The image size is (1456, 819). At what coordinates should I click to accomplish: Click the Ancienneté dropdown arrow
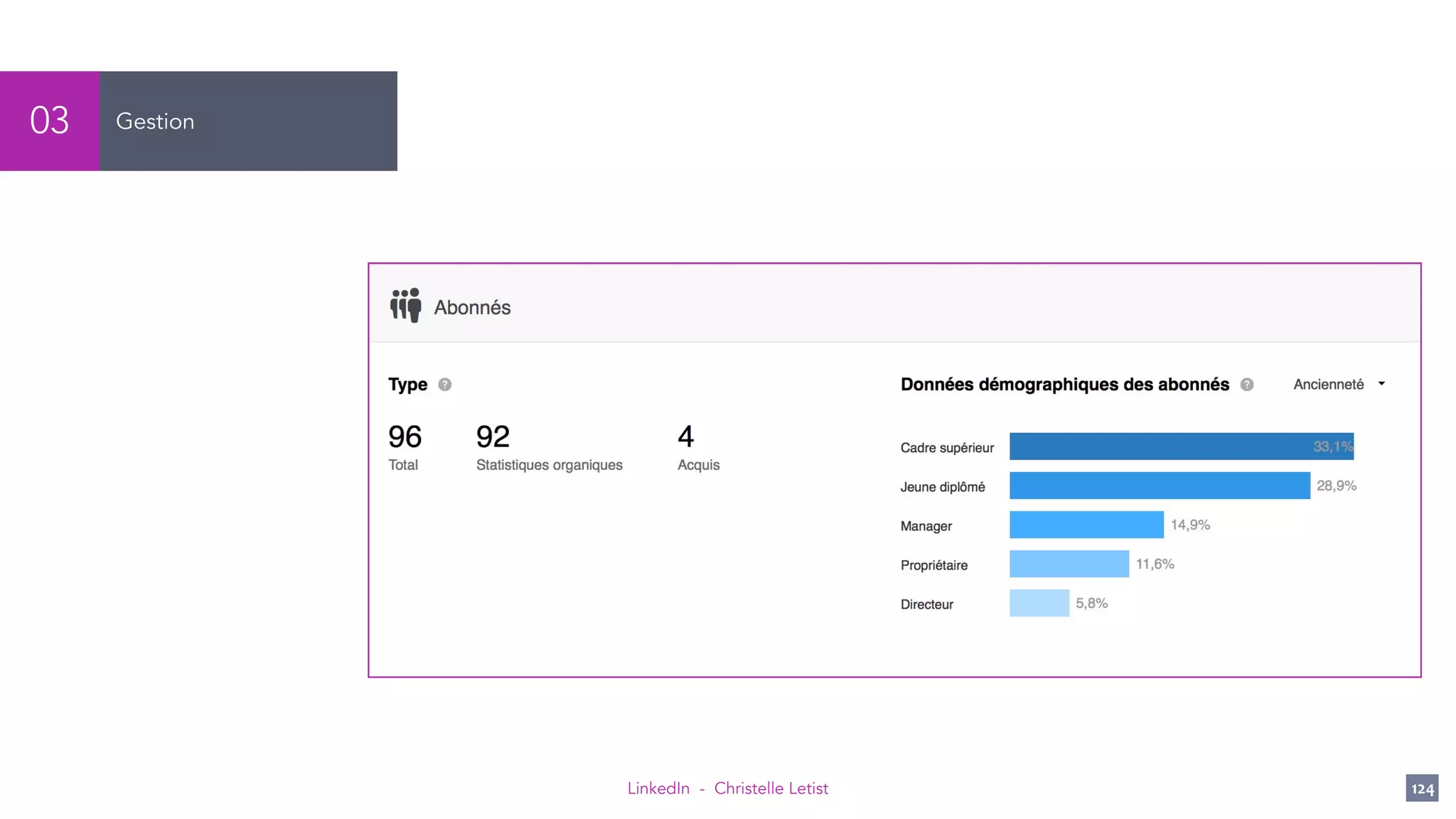click(1381, 384)
